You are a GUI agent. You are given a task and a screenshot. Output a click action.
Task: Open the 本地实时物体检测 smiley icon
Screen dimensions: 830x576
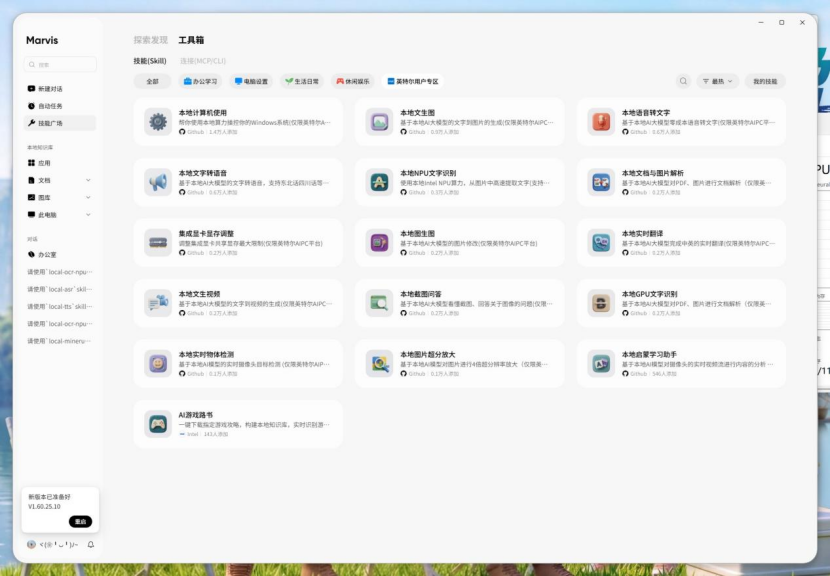pyautogui.click(x=158, y=364)
